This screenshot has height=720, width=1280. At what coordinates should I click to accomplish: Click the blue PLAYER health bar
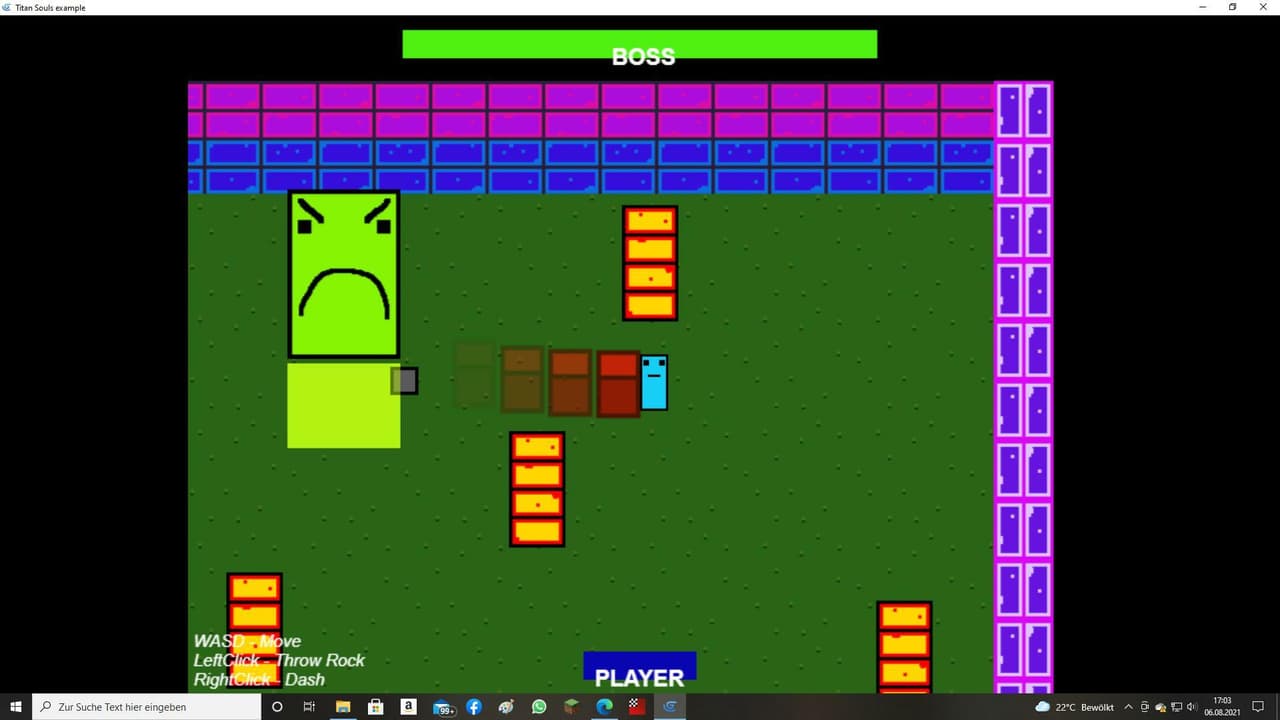click(x=640, y=666)
